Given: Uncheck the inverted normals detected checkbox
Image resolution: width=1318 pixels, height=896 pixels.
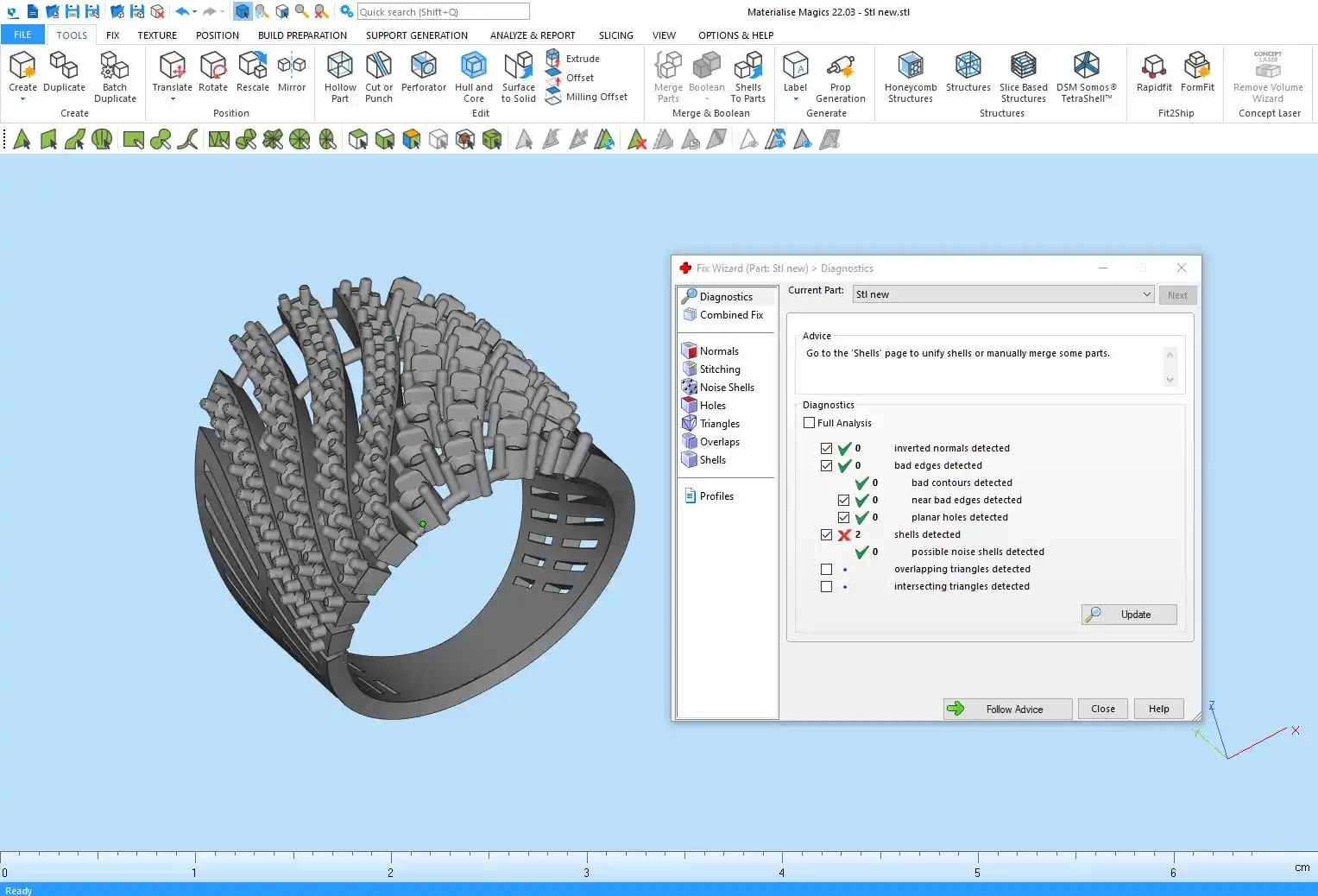Looking at the screenshot, I should click(x=827, y=449).
